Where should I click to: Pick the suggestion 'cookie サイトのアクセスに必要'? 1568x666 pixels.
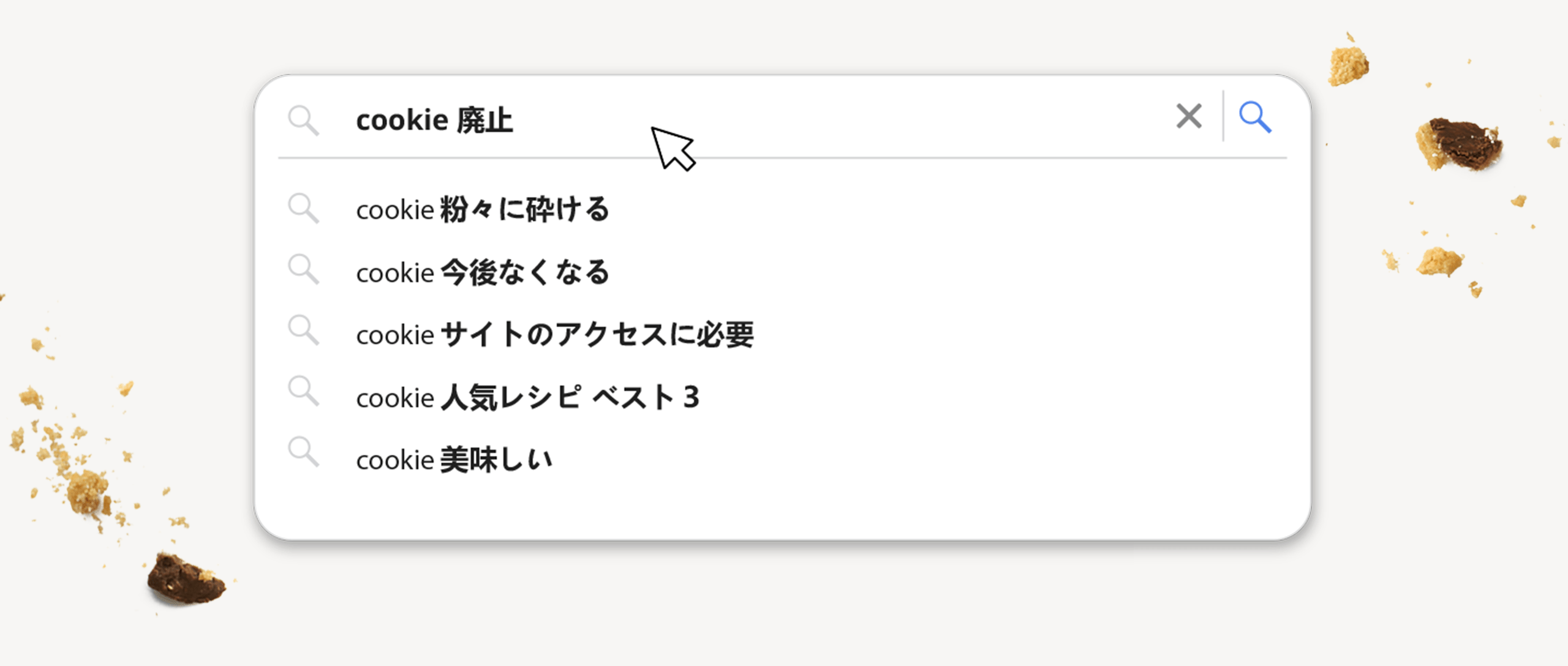555,335
